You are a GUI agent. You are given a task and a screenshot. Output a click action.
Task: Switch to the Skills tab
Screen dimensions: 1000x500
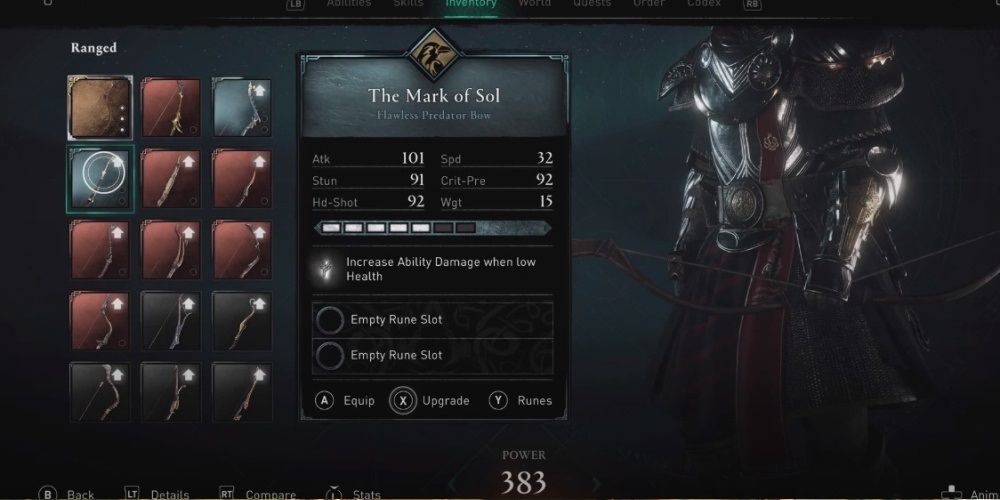(408, 3)
